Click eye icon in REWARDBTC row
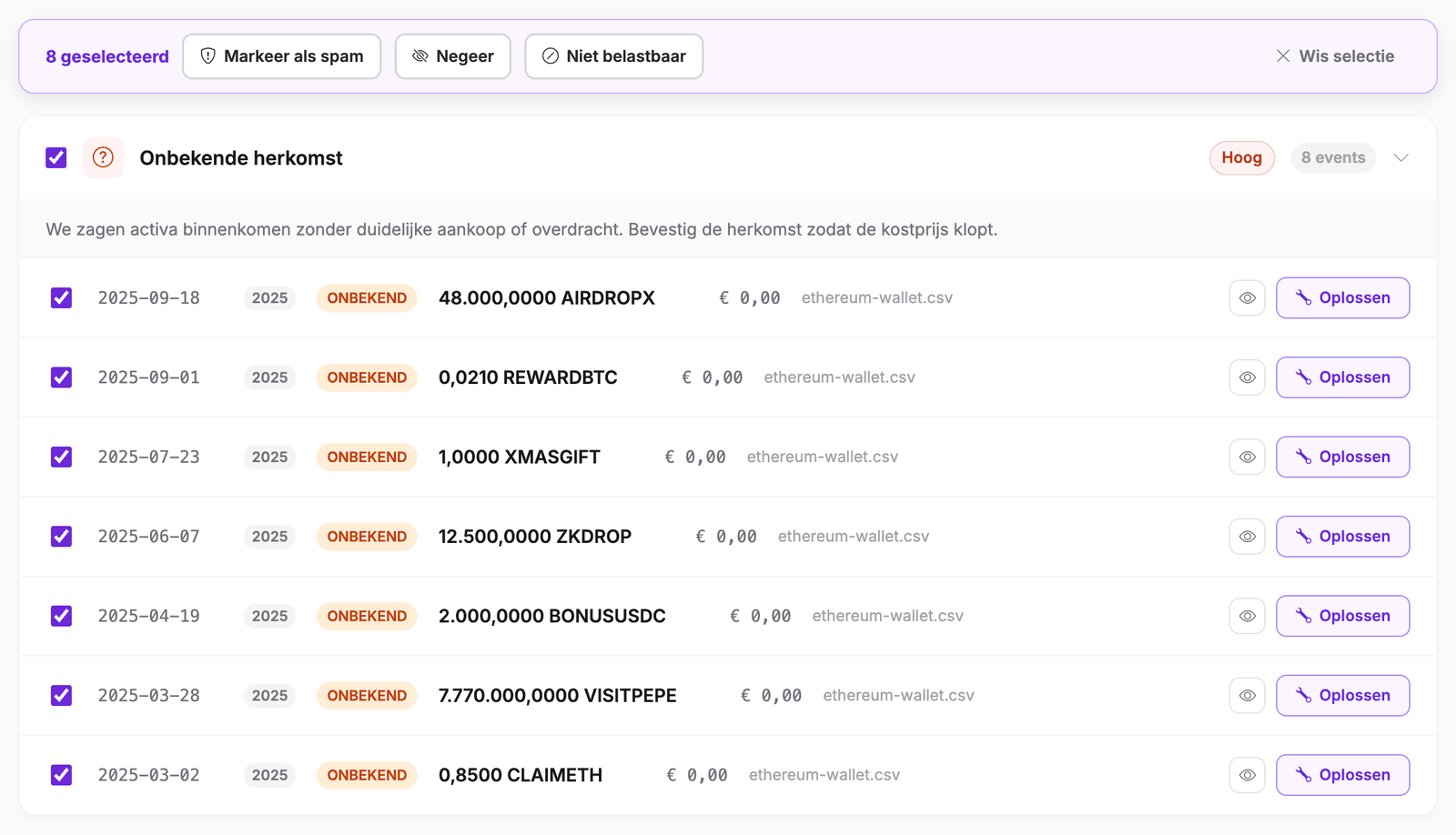This screenshot has width=1456, height=835. (1247, 377)
